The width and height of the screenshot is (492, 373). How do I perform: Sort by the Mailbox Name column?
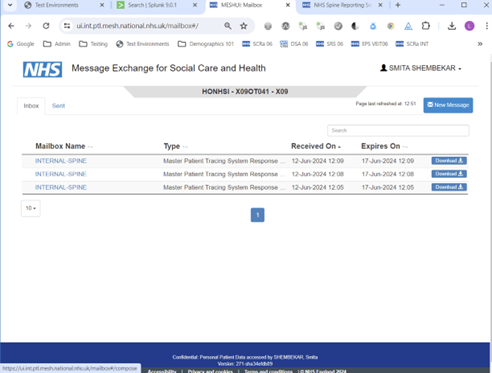64,146
